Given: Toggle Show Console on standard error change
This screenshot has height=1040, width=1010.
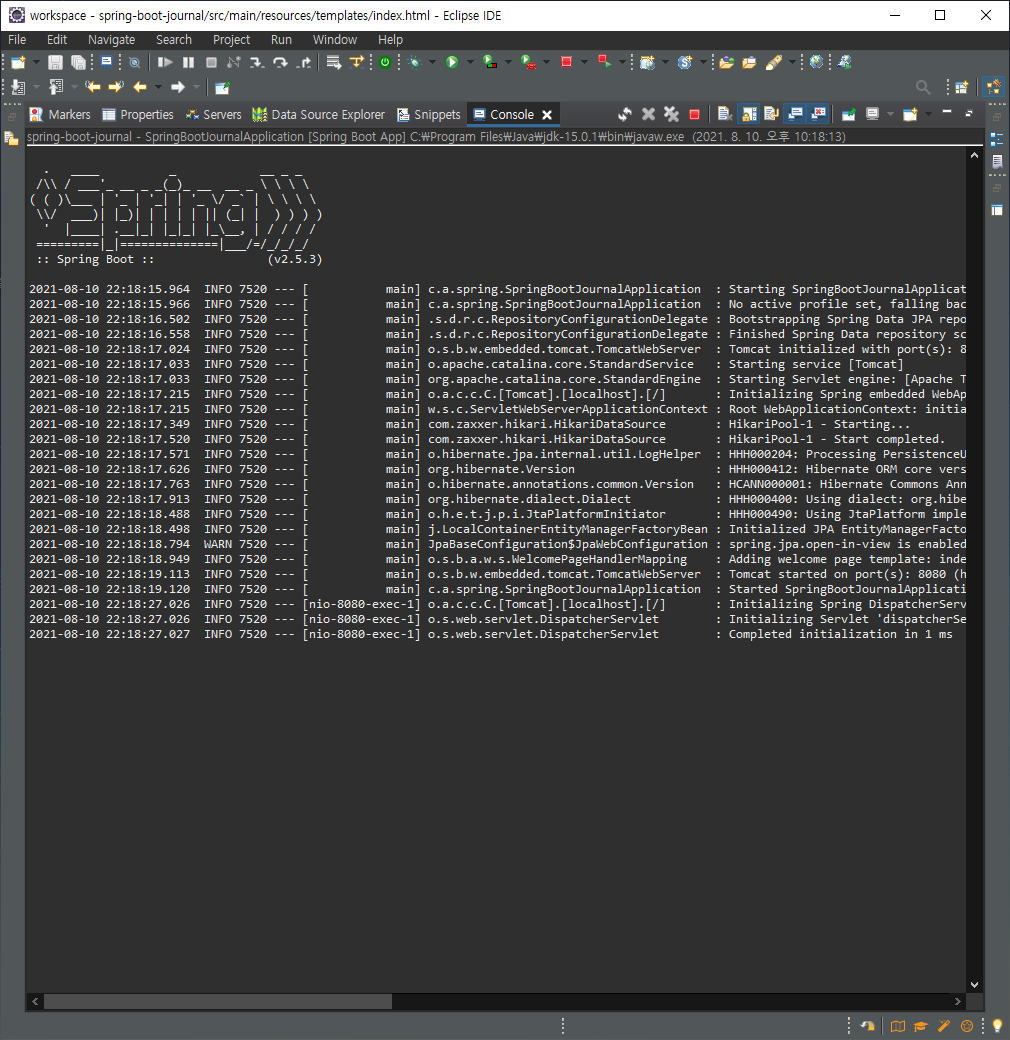Looking at the screenshot, I should [818, 114].
